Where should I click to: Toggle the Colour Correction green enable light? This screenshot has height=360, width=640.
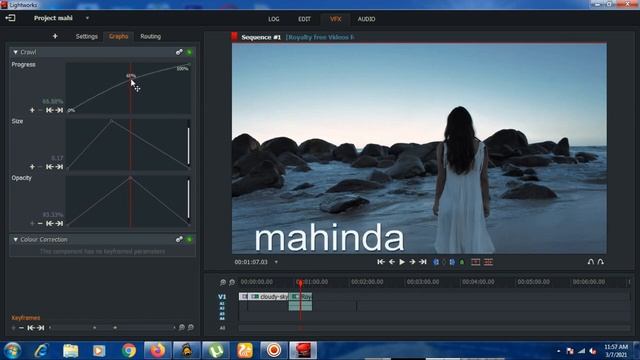click(189, 240)
